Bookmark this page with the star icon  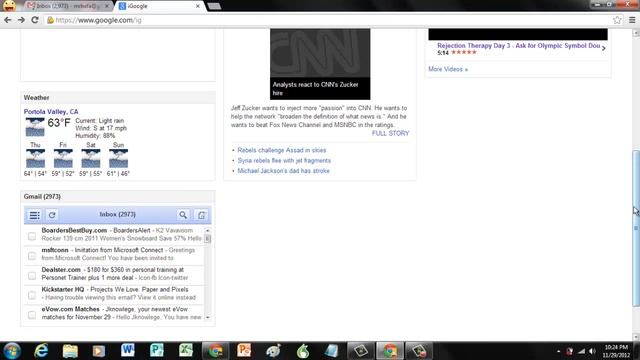(x=617, y=20)
